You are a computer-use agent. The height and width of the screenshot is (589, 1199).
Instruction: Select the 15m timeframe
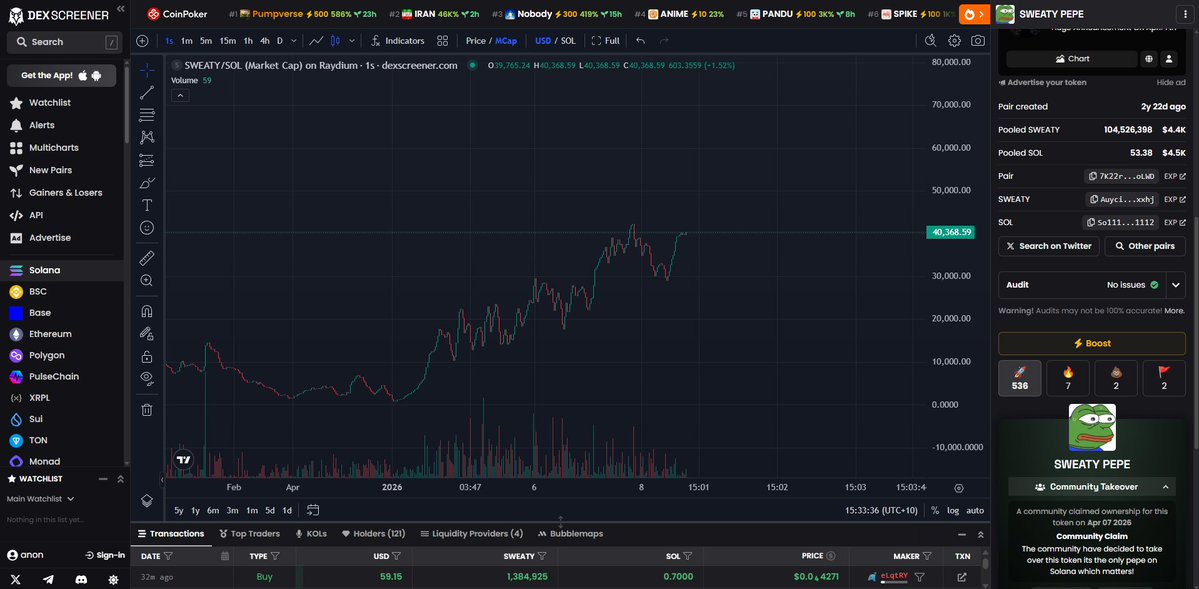(x=228, y=41)
